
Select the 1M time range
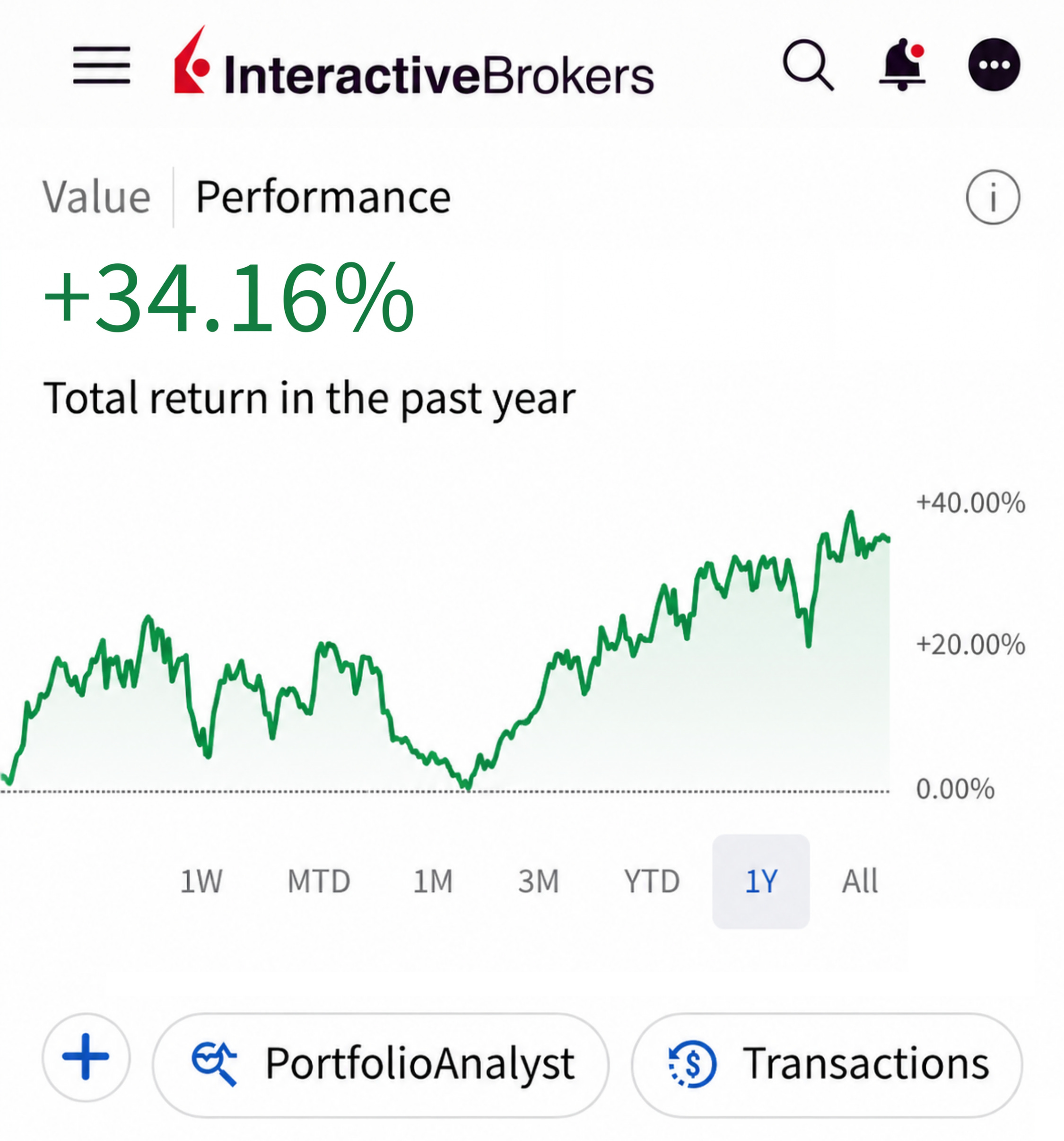click(x=433, y=881)
